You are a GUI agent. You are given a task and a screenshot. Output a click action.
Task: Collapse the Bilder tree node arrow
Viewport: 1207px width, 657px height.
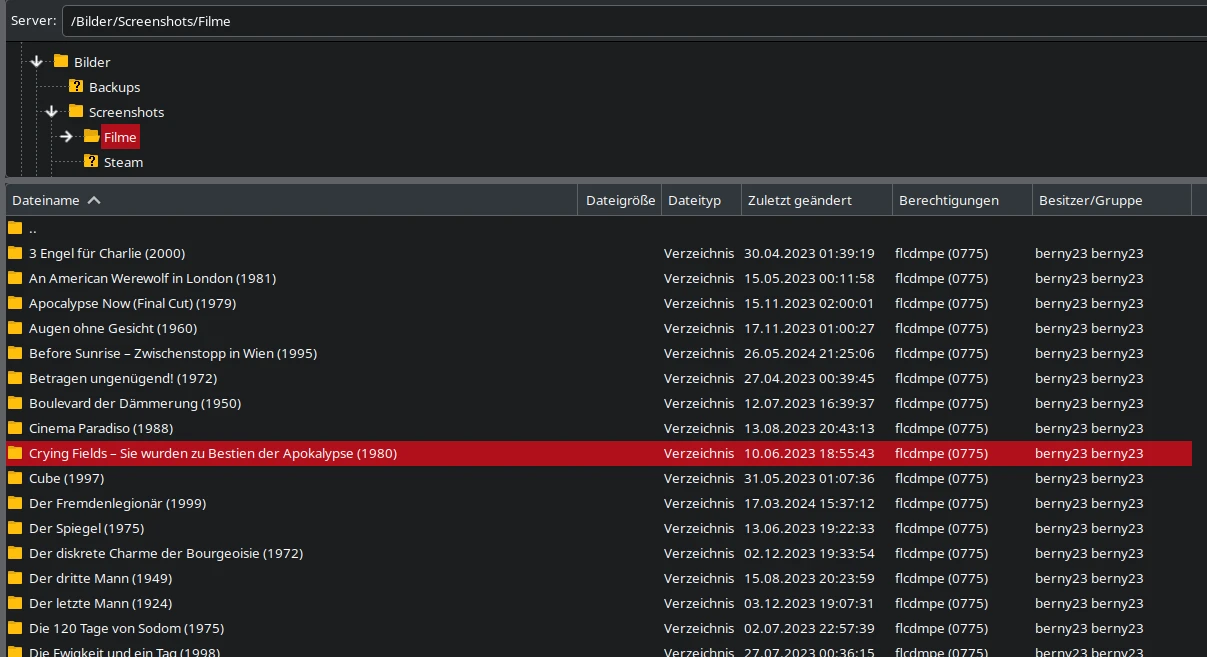pos(37,62)
